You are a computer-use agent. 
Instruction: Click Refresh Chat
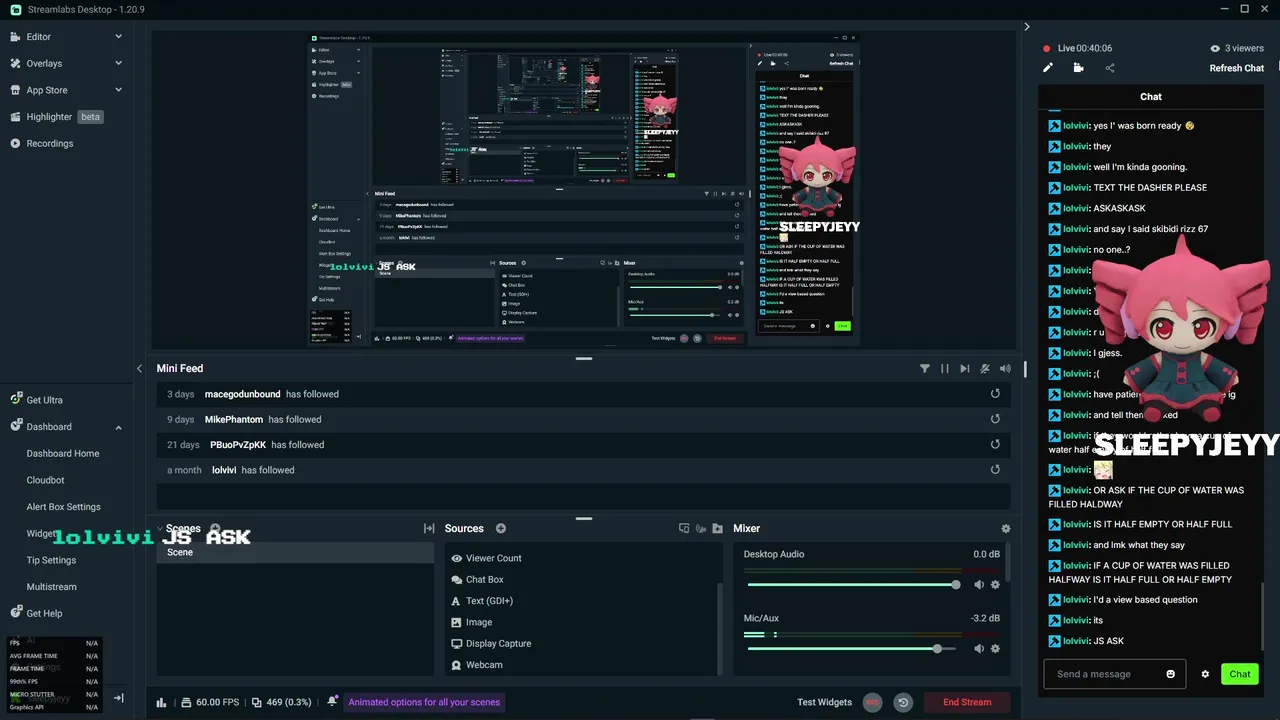tap(1236, 68)
